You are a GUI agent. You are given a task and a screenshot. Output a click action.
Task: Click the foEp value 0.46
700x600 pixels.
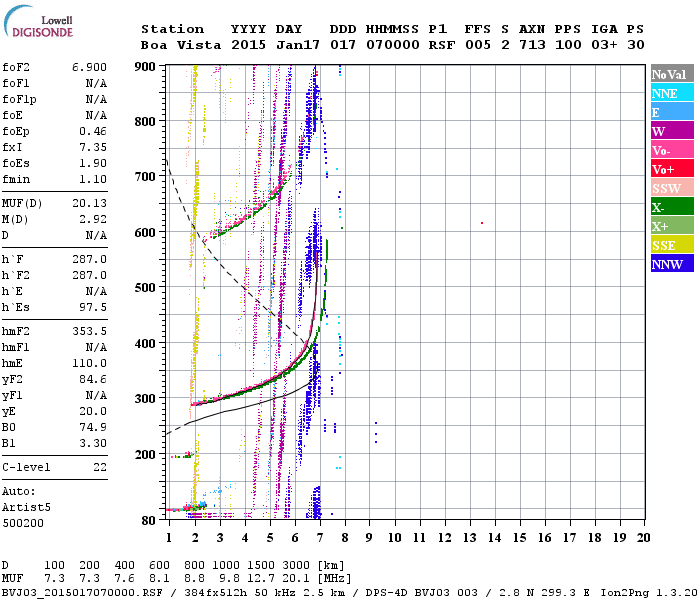point(93,131)
